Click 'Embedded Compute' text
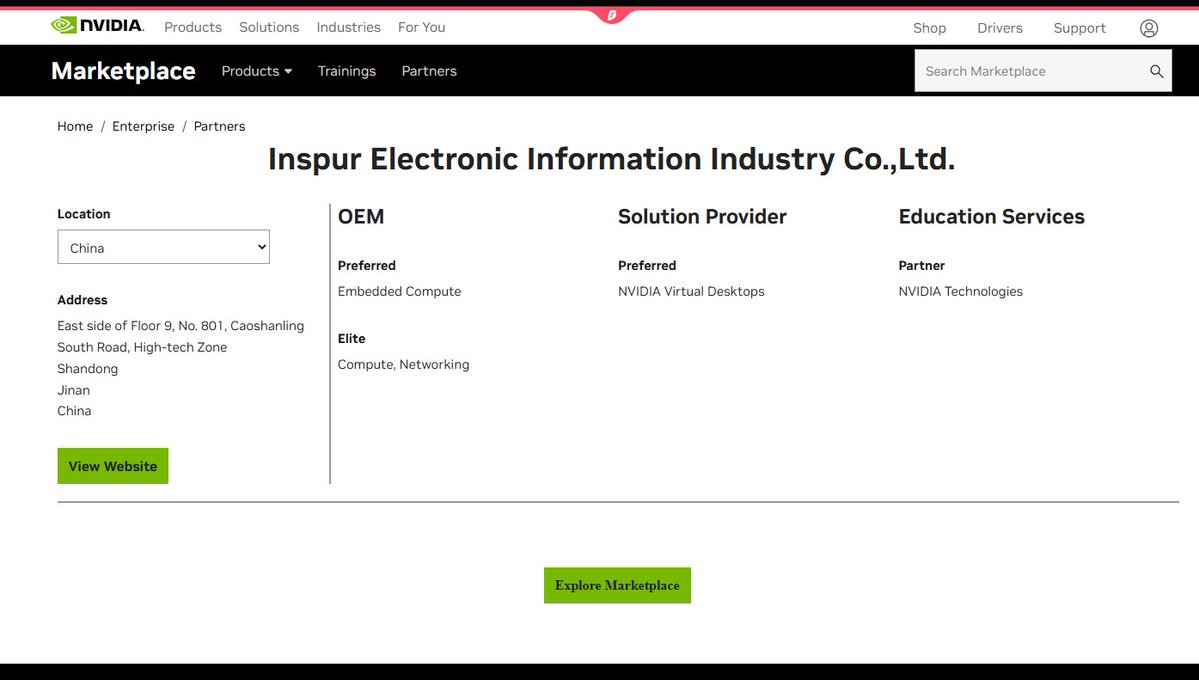Screen dimensions: 1199x680 tap(399, 291)
